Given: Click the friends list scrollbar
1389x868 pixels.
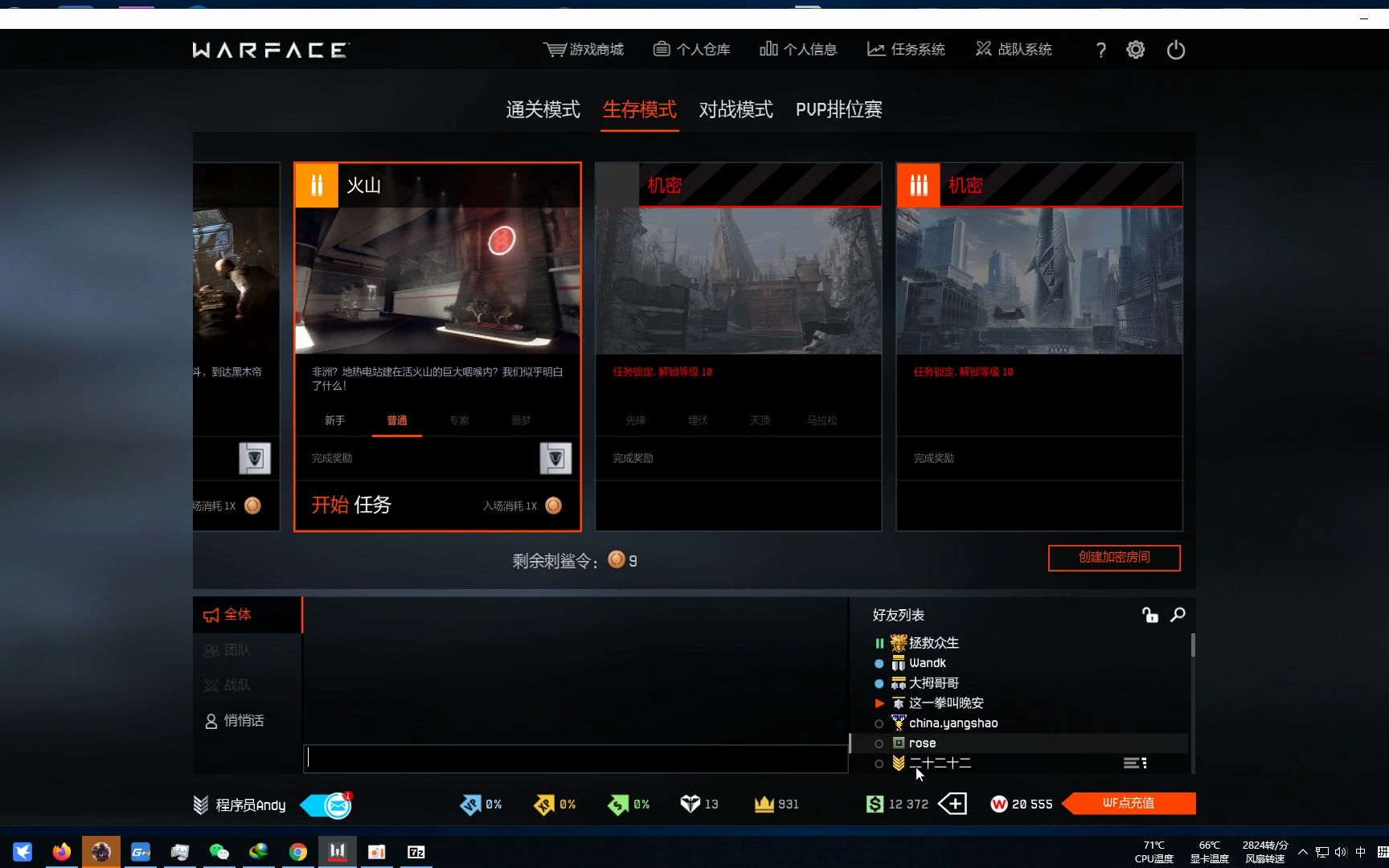Looking at the screenshot, I should click(x=1193, y=645).
